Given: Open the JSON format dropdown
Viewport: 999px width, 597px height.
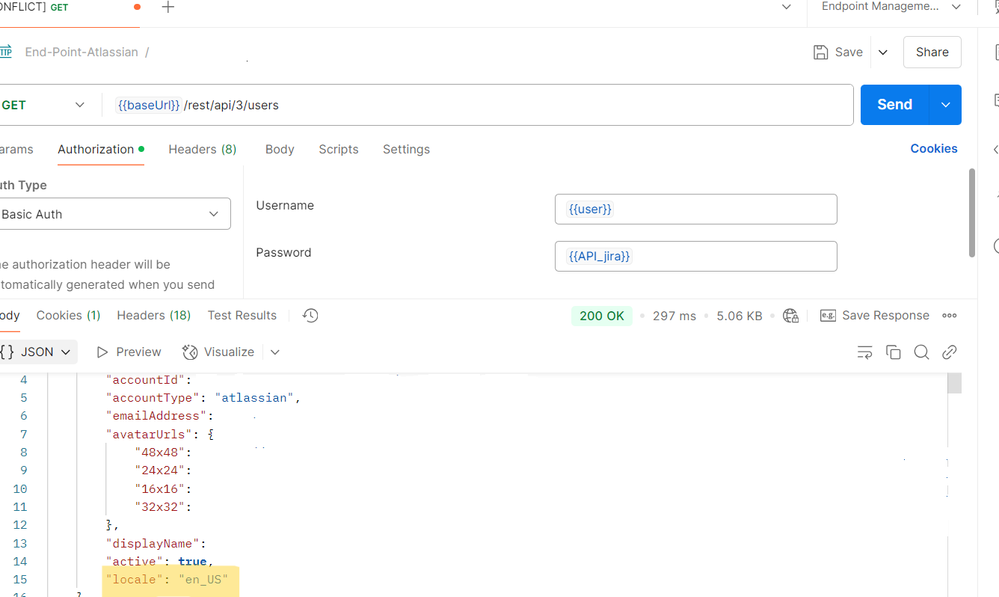Looking at the screenshot, I should click(37, 352).
